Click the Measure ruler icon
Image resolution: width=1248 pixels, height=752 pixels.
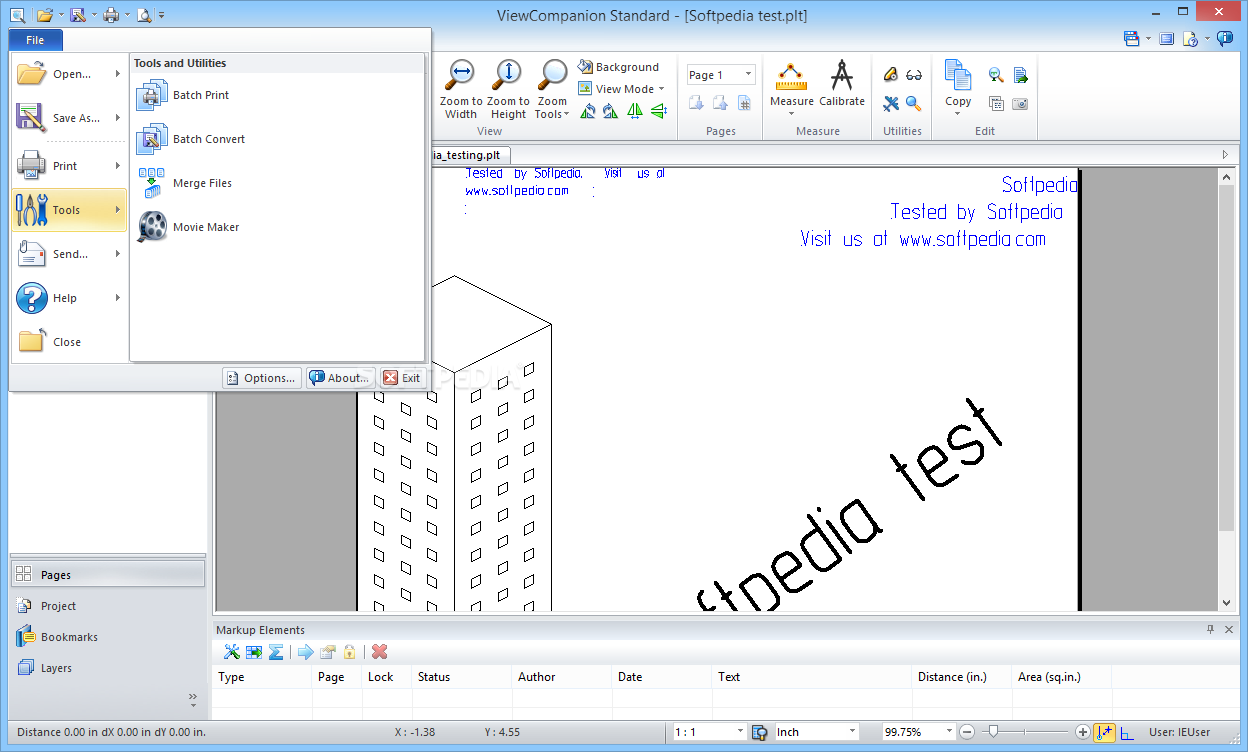pos(792,78)
